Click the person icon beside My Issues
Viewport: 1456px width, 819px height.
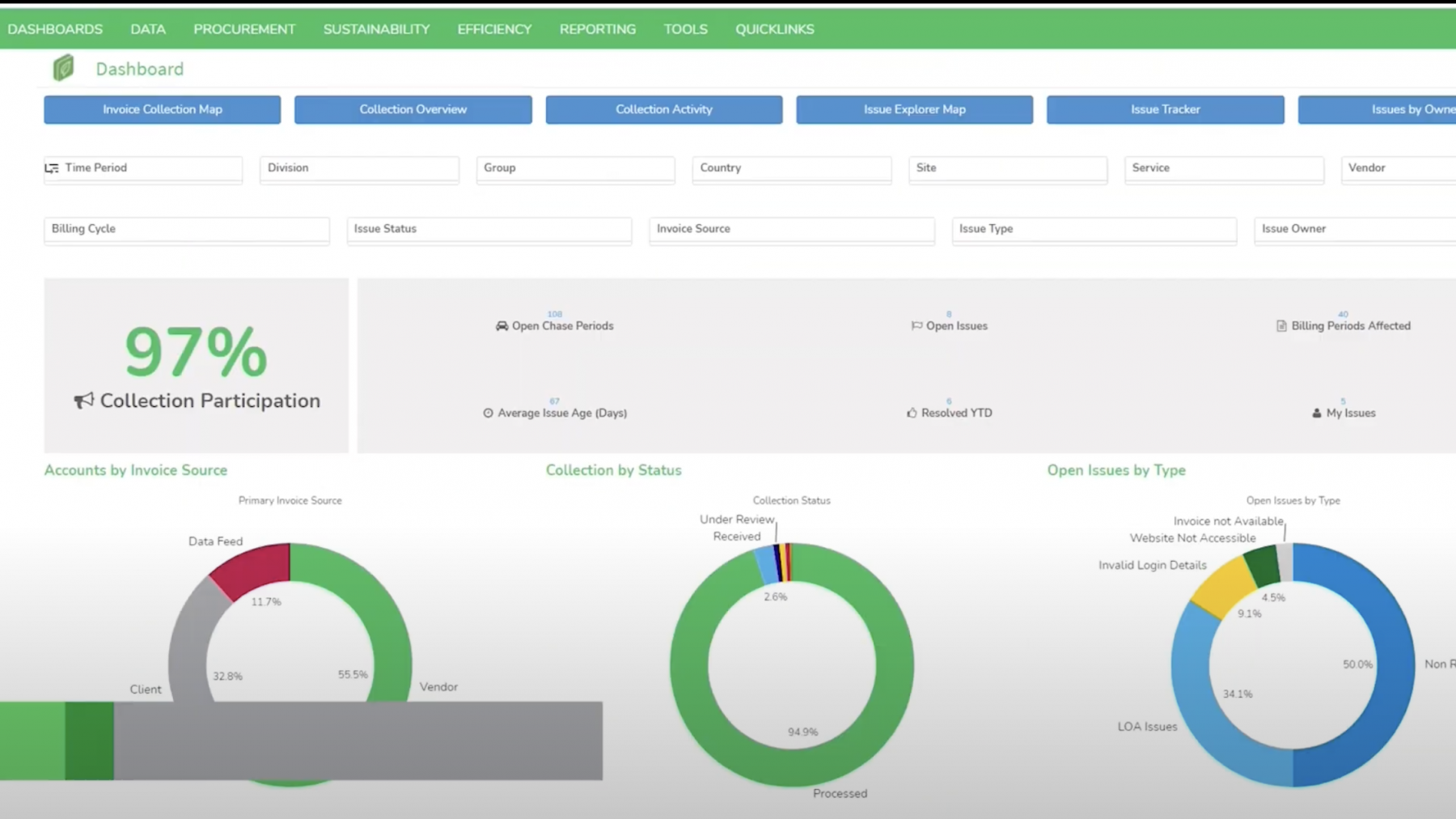click(x=1316, y=413)
